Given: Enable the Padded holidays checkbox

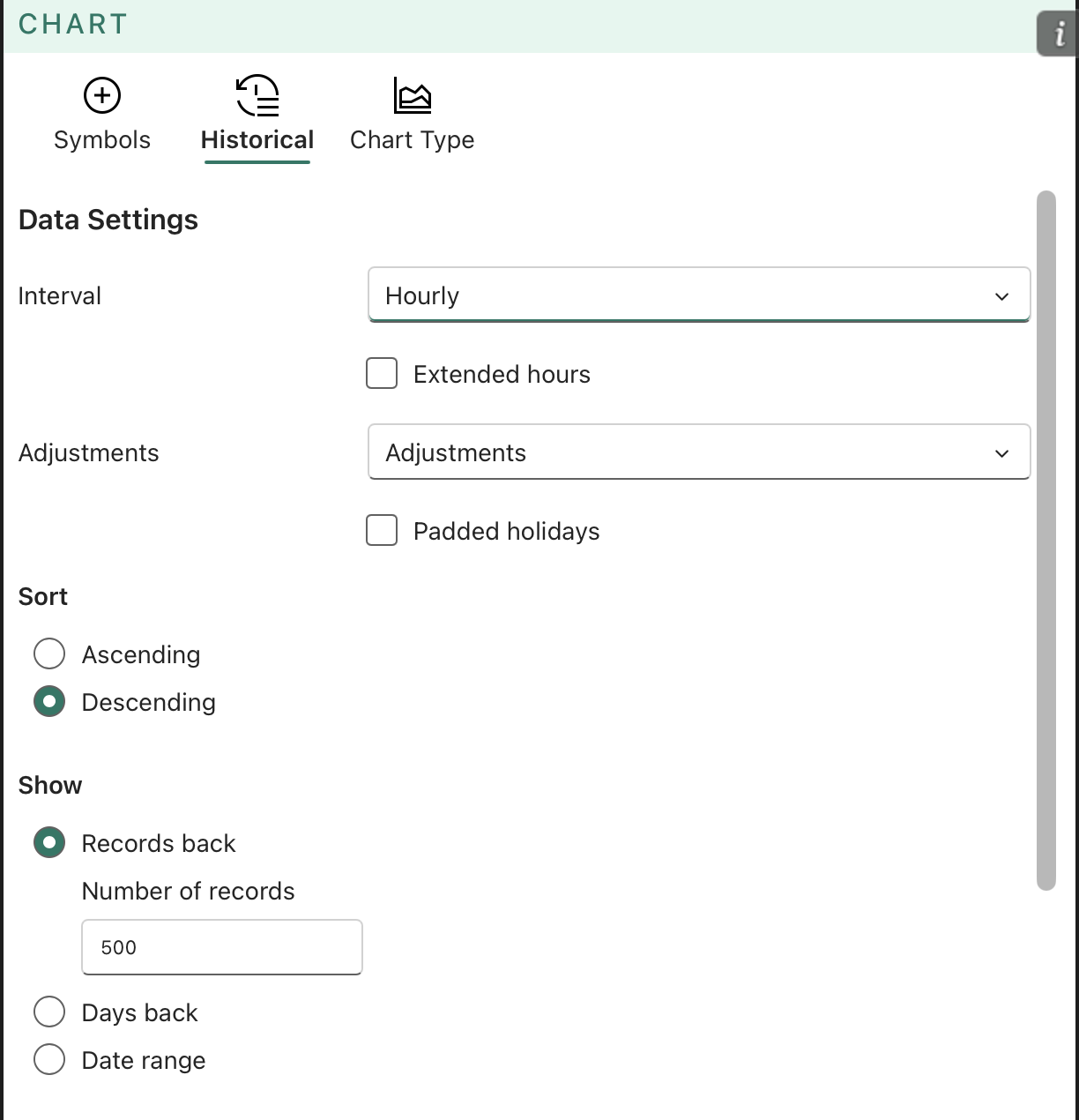Looking at the screenshot, I should (382, 531).
